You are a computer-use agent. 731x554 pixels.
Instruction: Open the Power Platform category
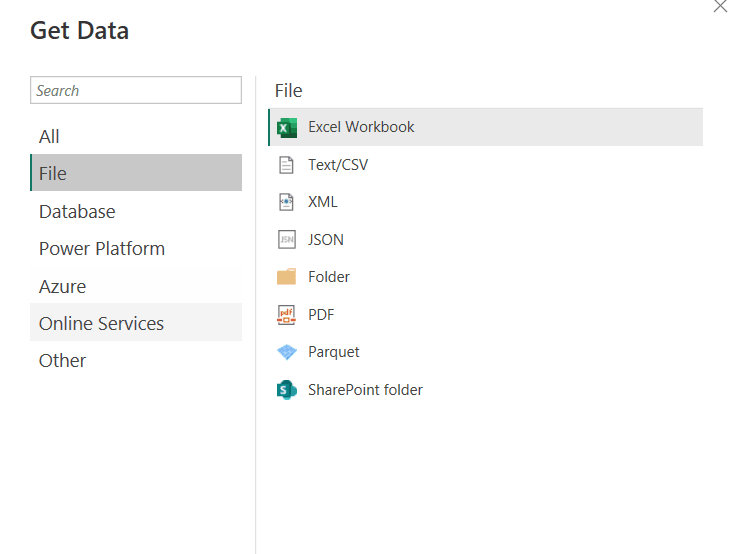[136, 249]
